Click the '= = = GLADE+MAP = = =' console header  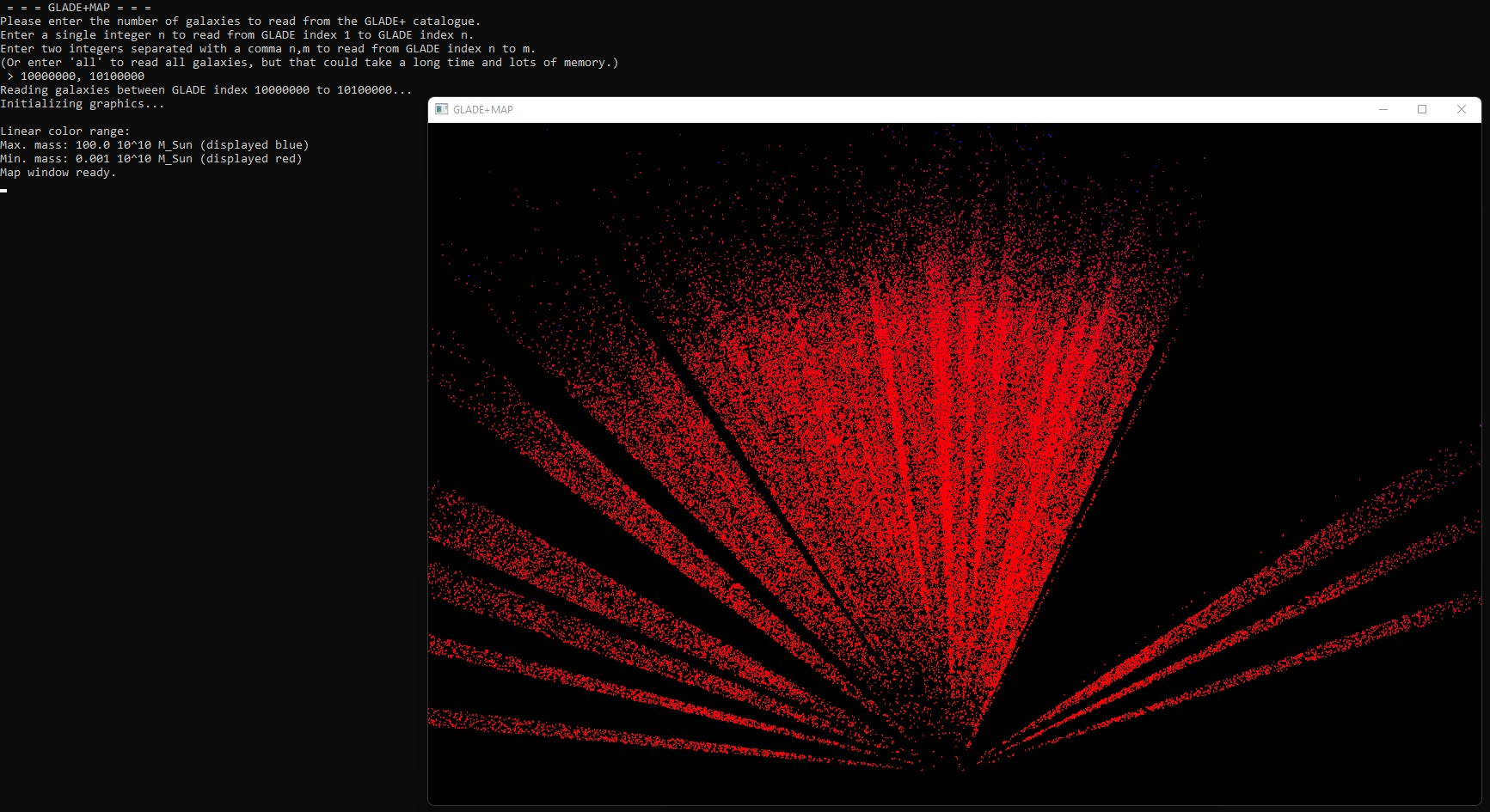coord(79,8)
